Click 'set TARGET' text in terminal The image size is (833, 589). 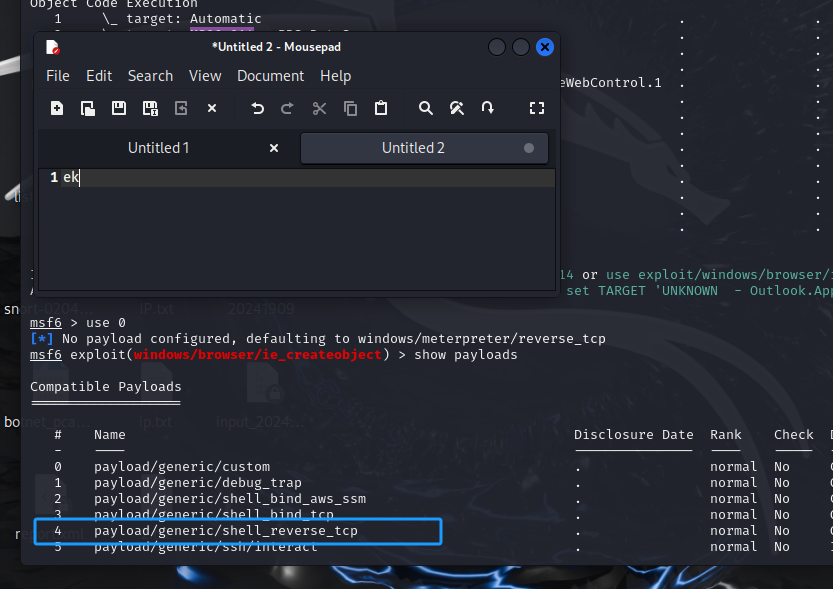[x=606, y=291]
